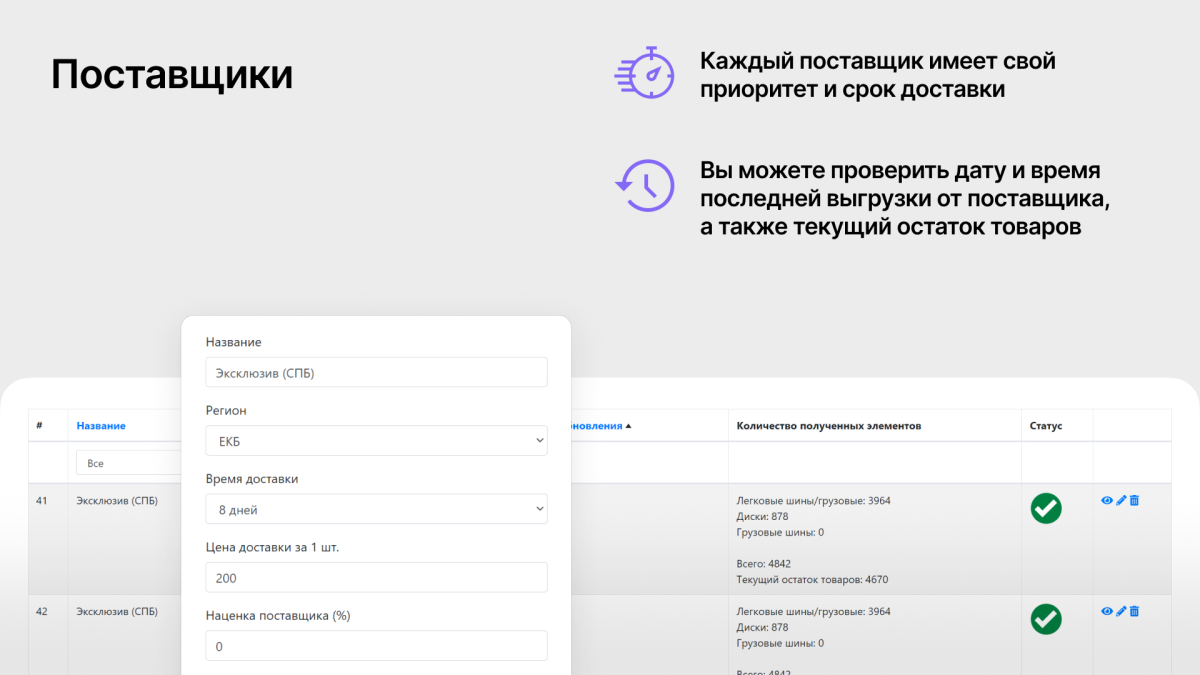Open the Регион dropdown showing ЕКБ
This screenshot has width=1200, height=675.
(x=376, y=440)
